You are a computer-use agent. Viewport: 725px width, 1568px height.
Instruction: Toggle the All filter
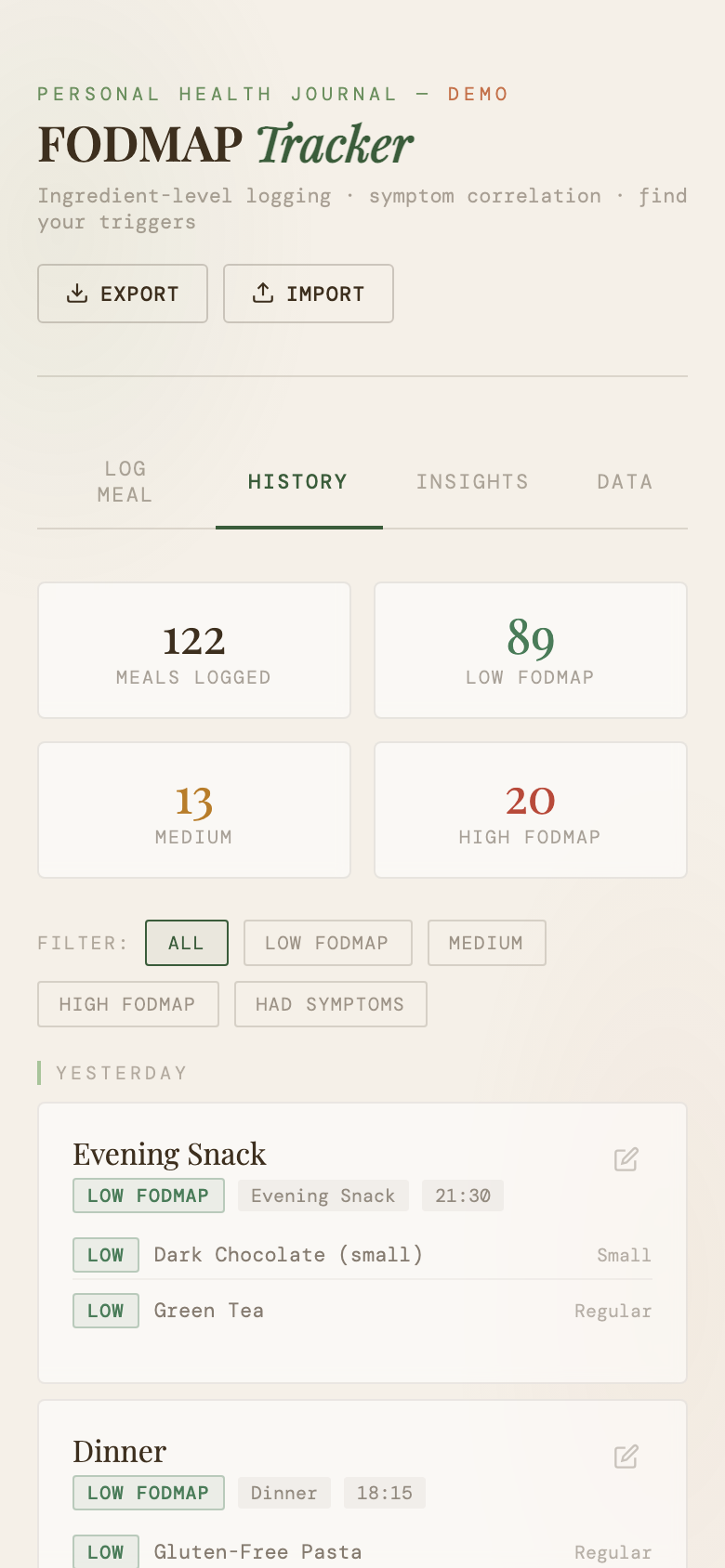186,943
